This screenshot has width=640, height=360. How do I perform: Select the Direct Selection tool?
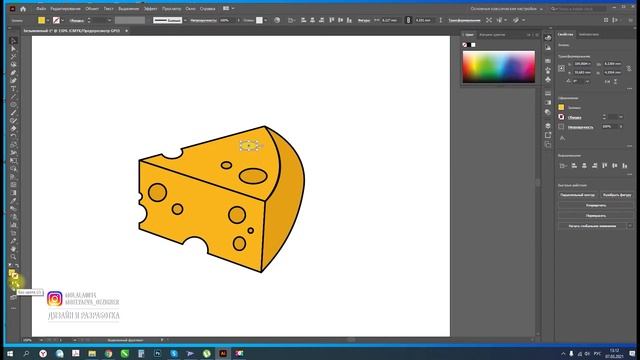point(13,49)
